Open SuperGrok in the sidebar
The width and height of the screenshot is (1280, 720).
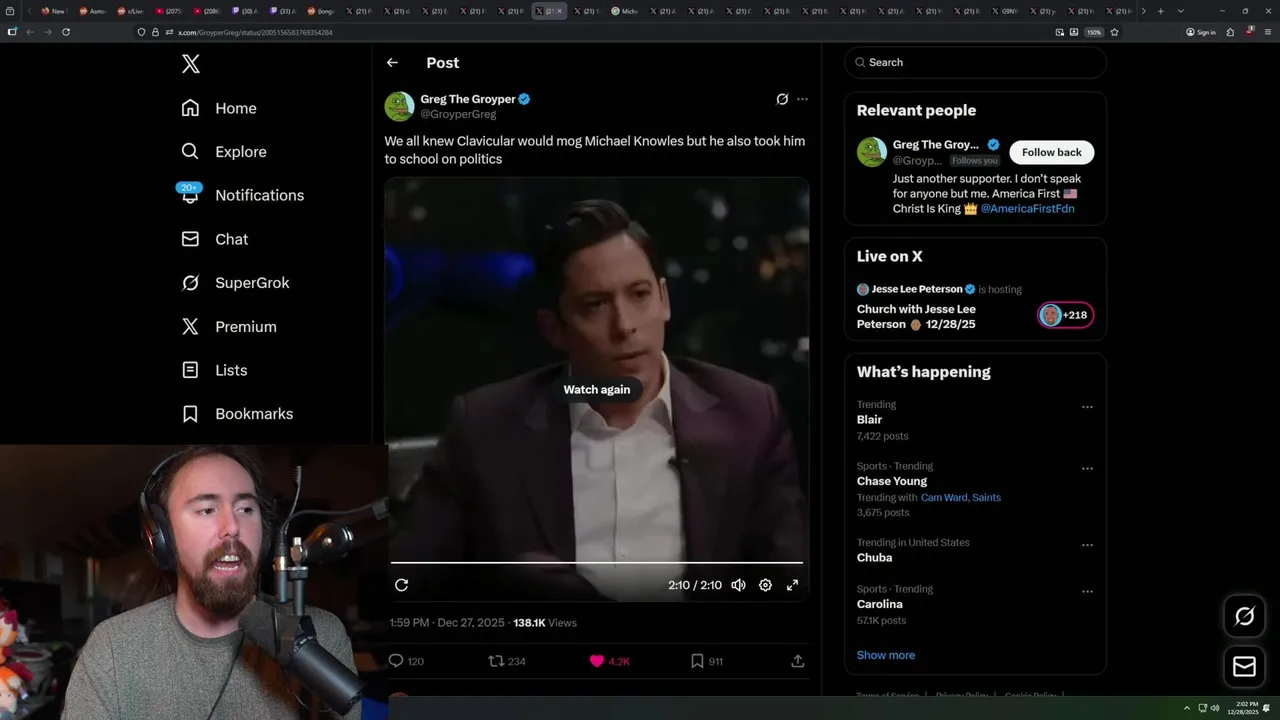[235, 283]
